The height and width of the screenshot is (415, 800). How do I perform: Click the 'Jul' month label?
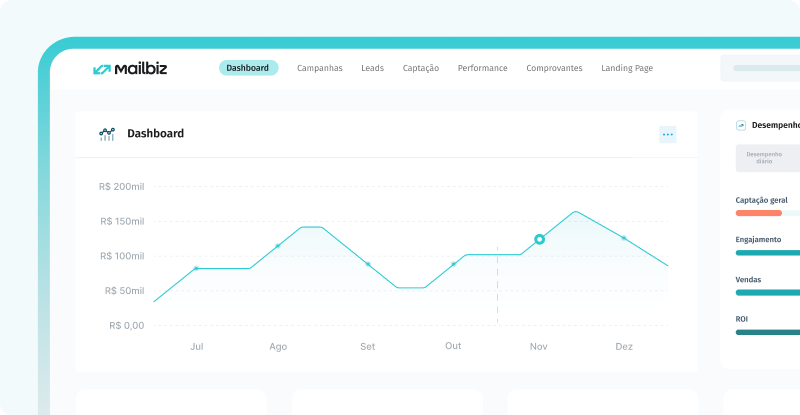(196, 347)
